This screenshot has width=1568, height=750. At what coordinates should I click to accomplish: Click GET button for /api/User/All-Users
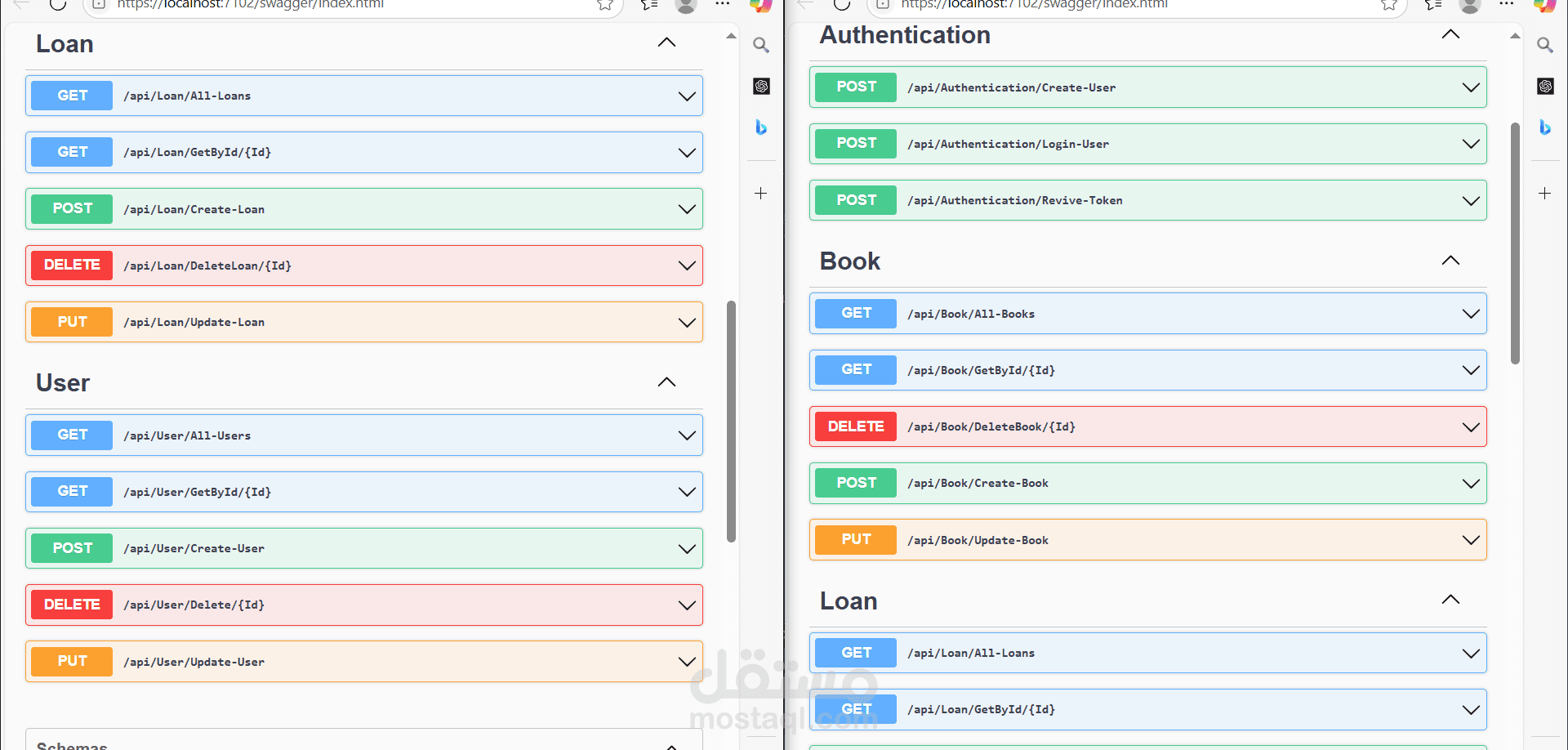click(x=72, y=435)
